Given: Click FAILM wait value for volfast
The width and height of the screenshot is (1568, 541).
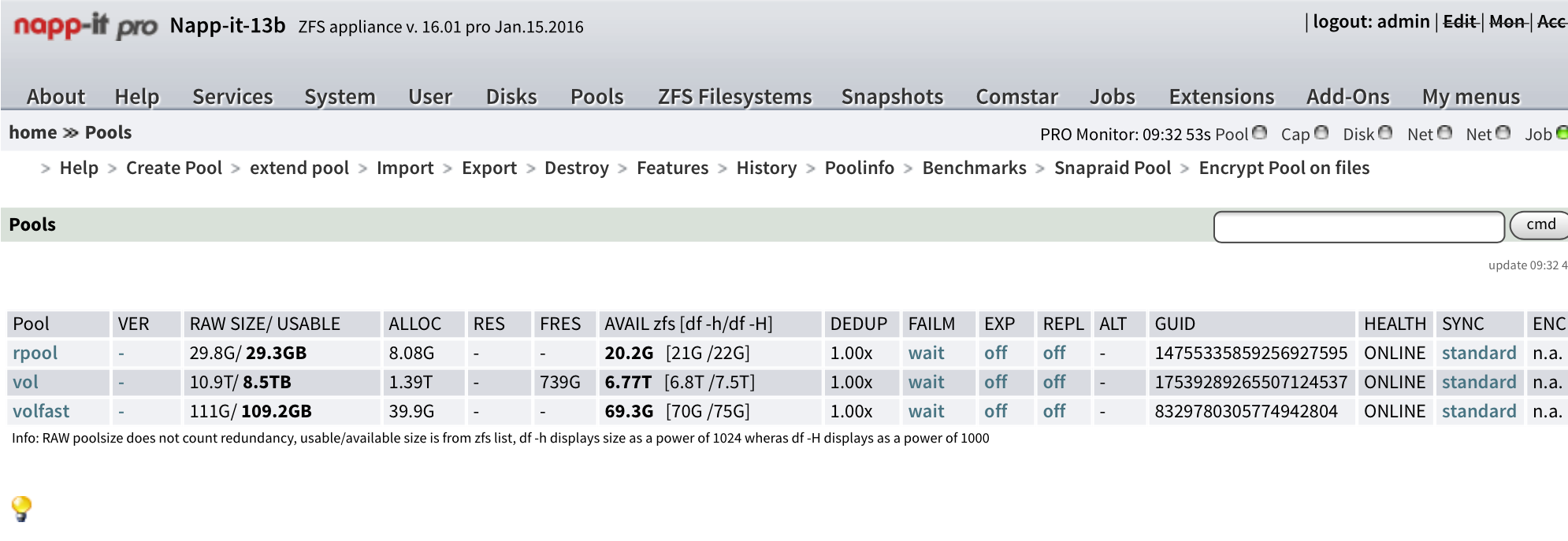Looking at the screenshot, I should click(x=926, y=411).
